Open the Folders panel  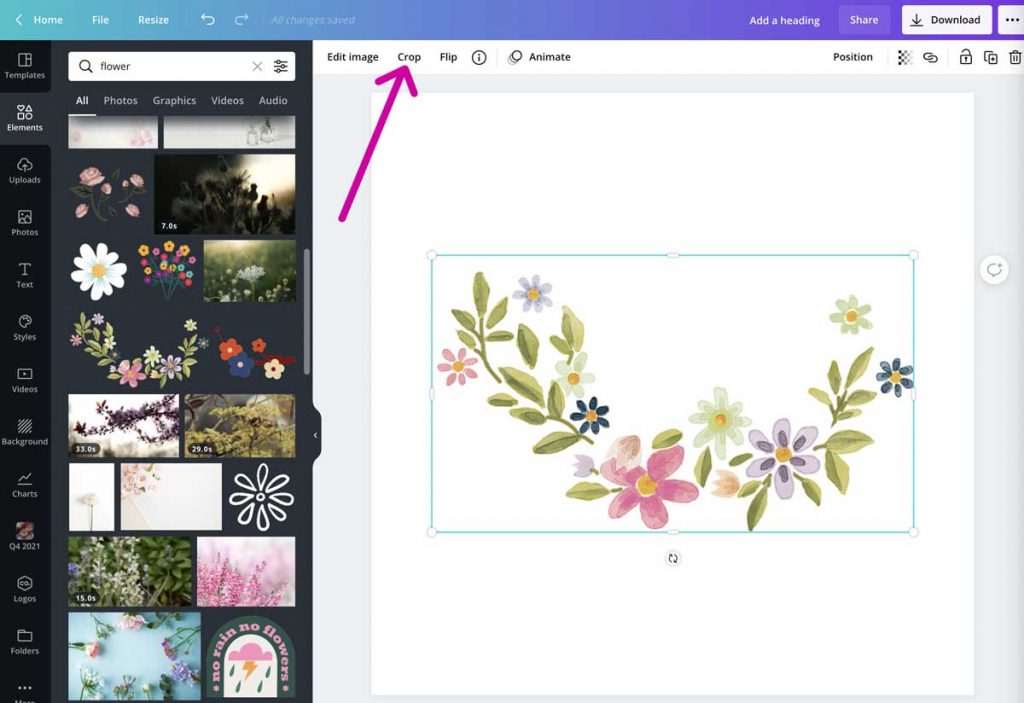25,641
